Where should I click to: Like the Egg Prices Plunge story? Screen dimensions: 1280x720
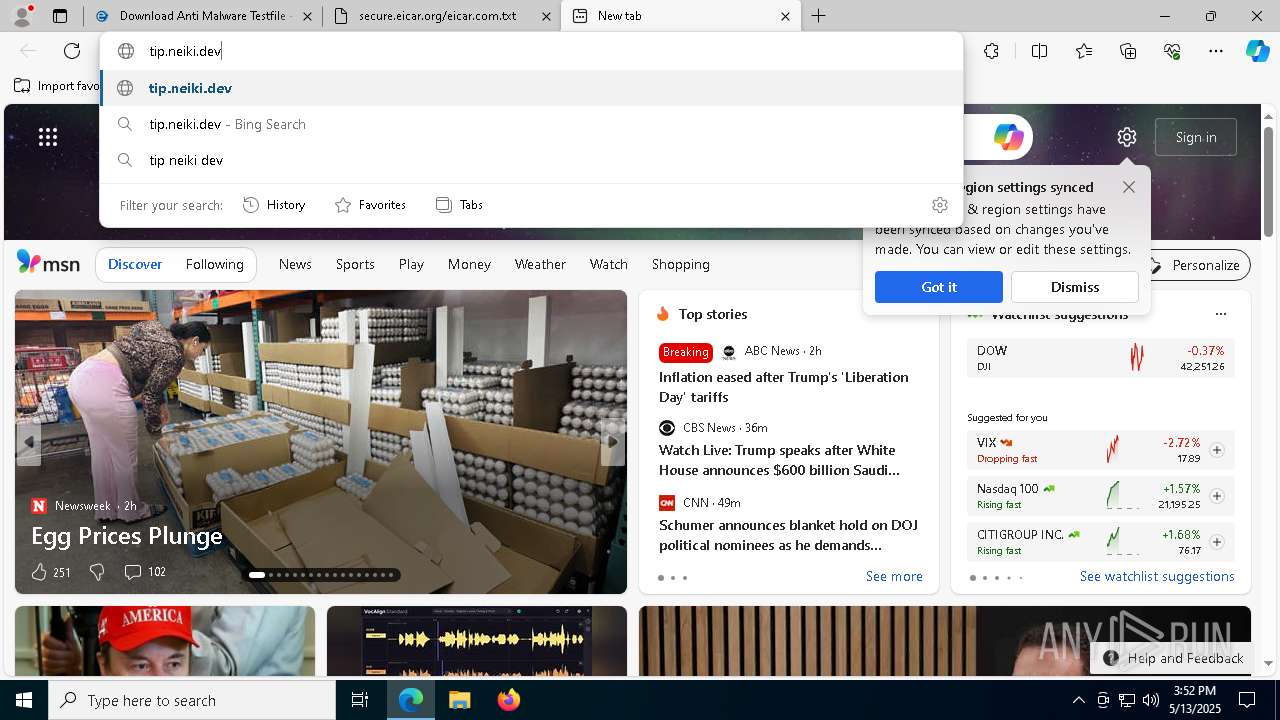pyautogui.click(x=39, y=572)
